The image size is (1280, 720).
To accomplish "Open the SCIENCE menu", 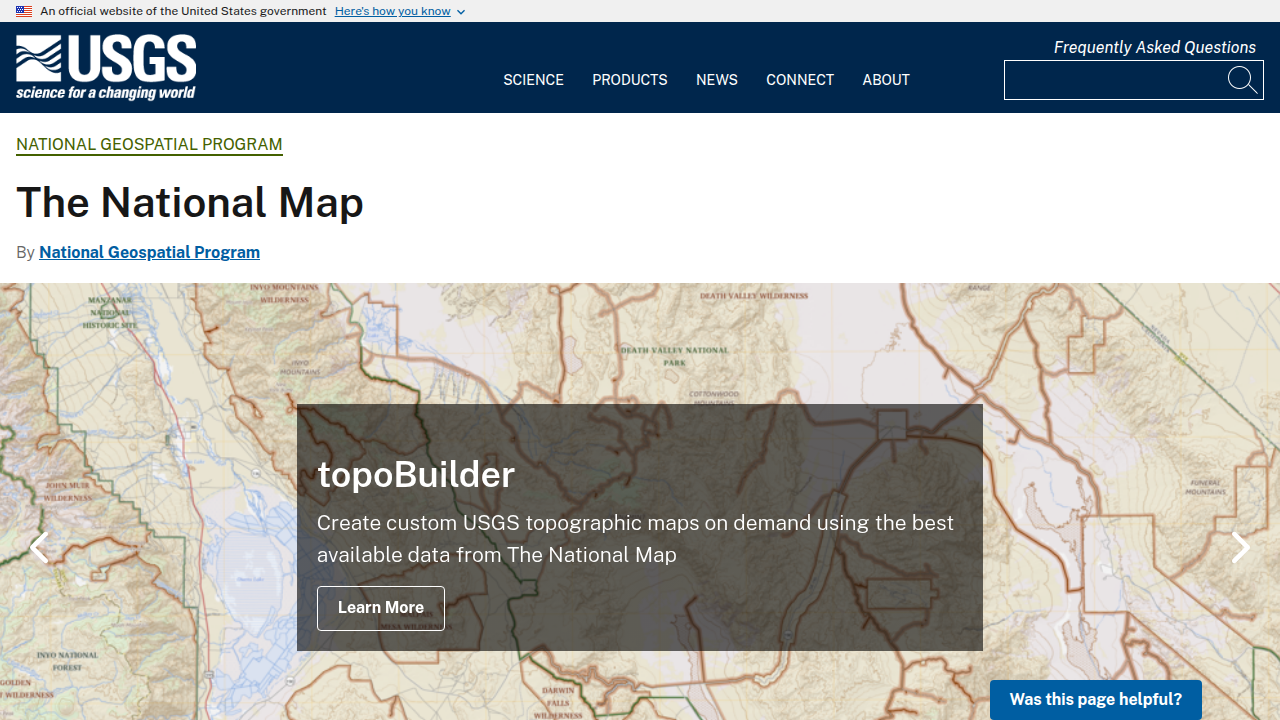I will coord(533,80).
